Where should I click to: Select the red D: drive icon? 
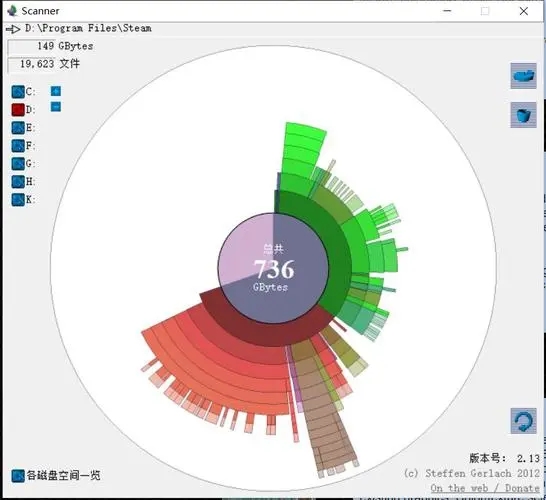[18, 110]
